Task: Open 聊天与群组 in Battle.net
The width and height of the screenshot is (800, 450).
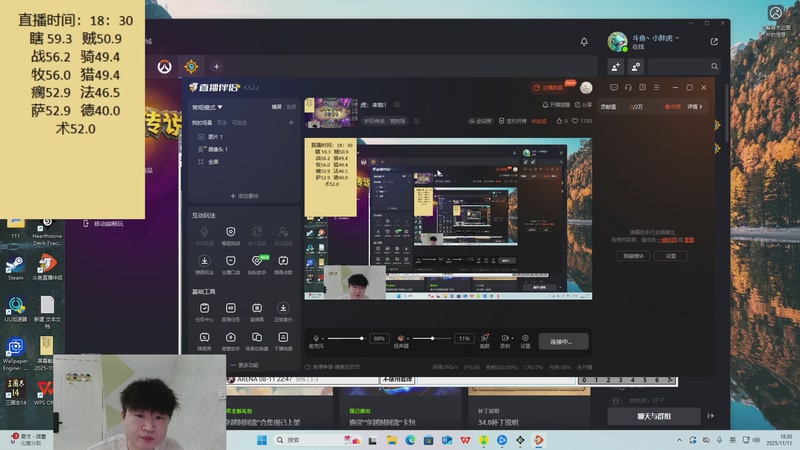Action: (x=654, y=416)
